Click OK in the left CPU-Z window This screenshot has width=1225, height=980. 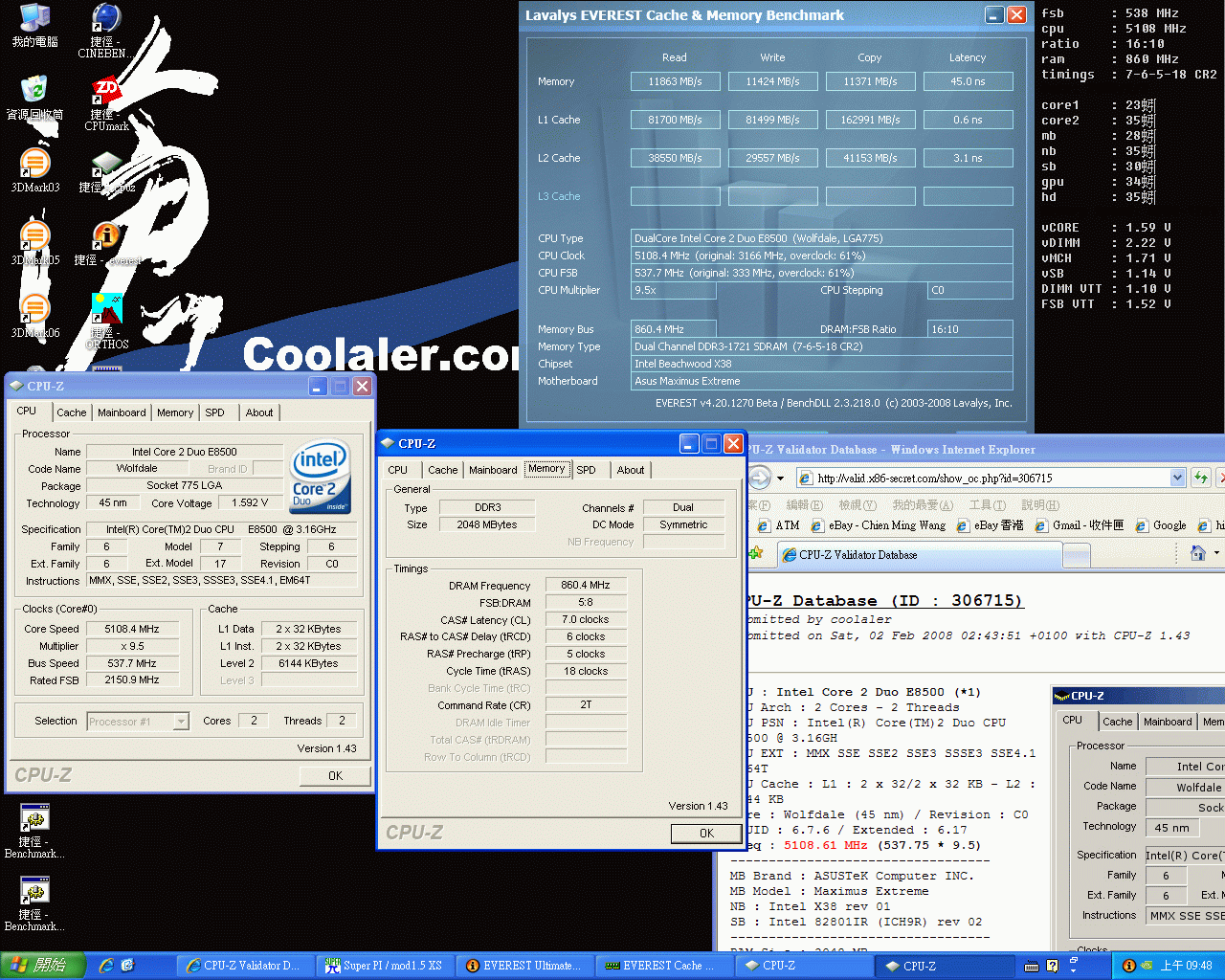pyautogui.click(x=335, y=775)
